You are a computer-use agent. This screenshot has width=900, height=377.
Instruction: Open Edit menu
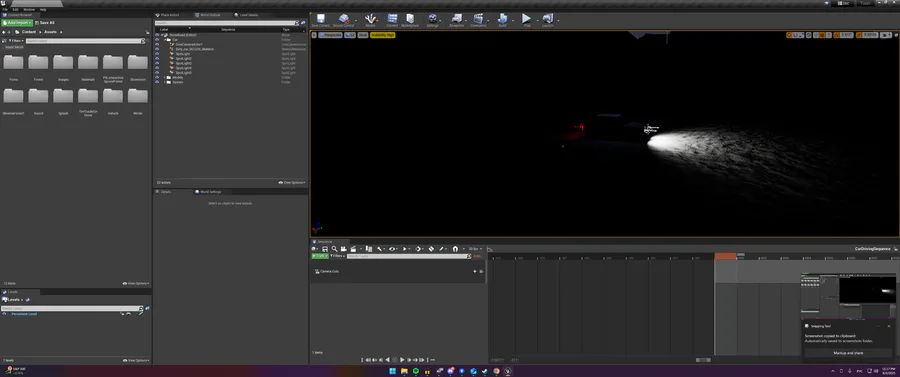(x=15, y=10)
